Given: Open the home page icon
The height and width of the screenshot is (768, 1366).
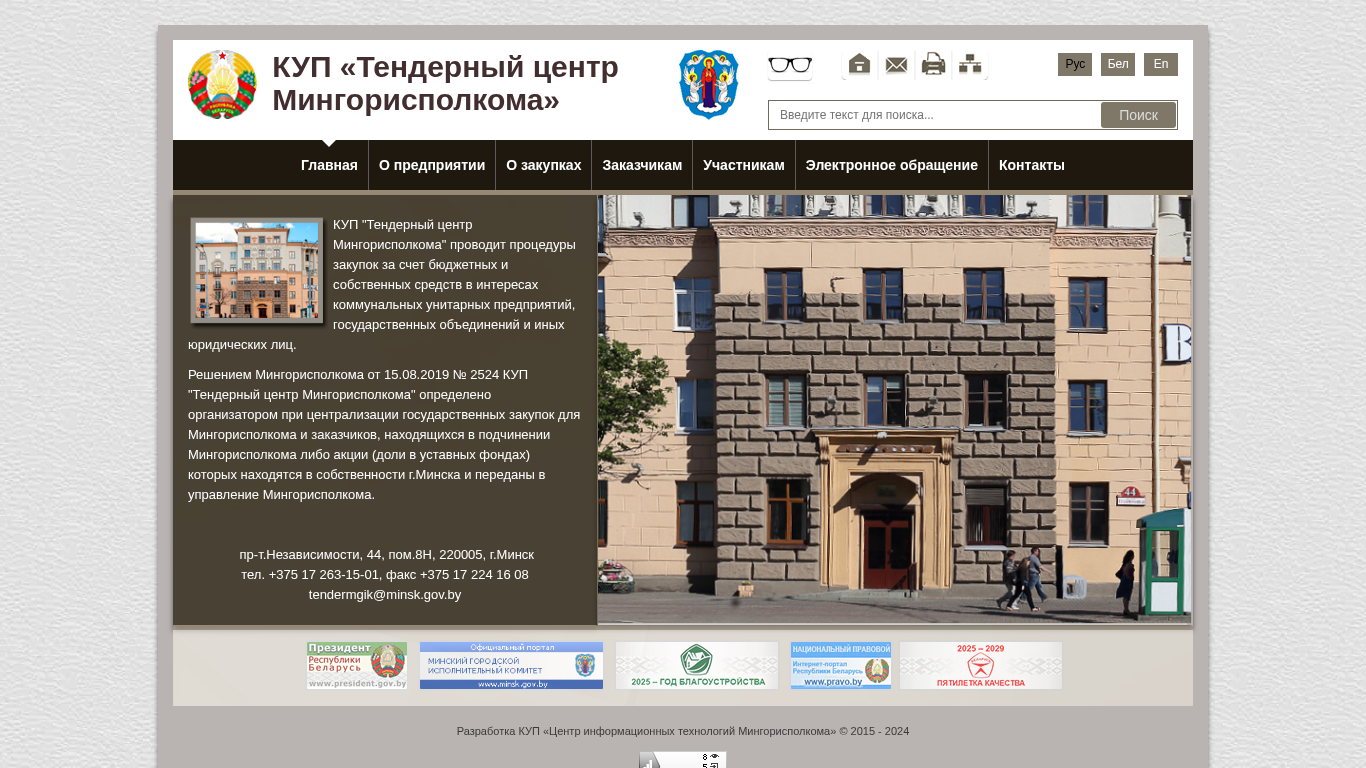Looking at the screenshot, I should coord(859,65).
